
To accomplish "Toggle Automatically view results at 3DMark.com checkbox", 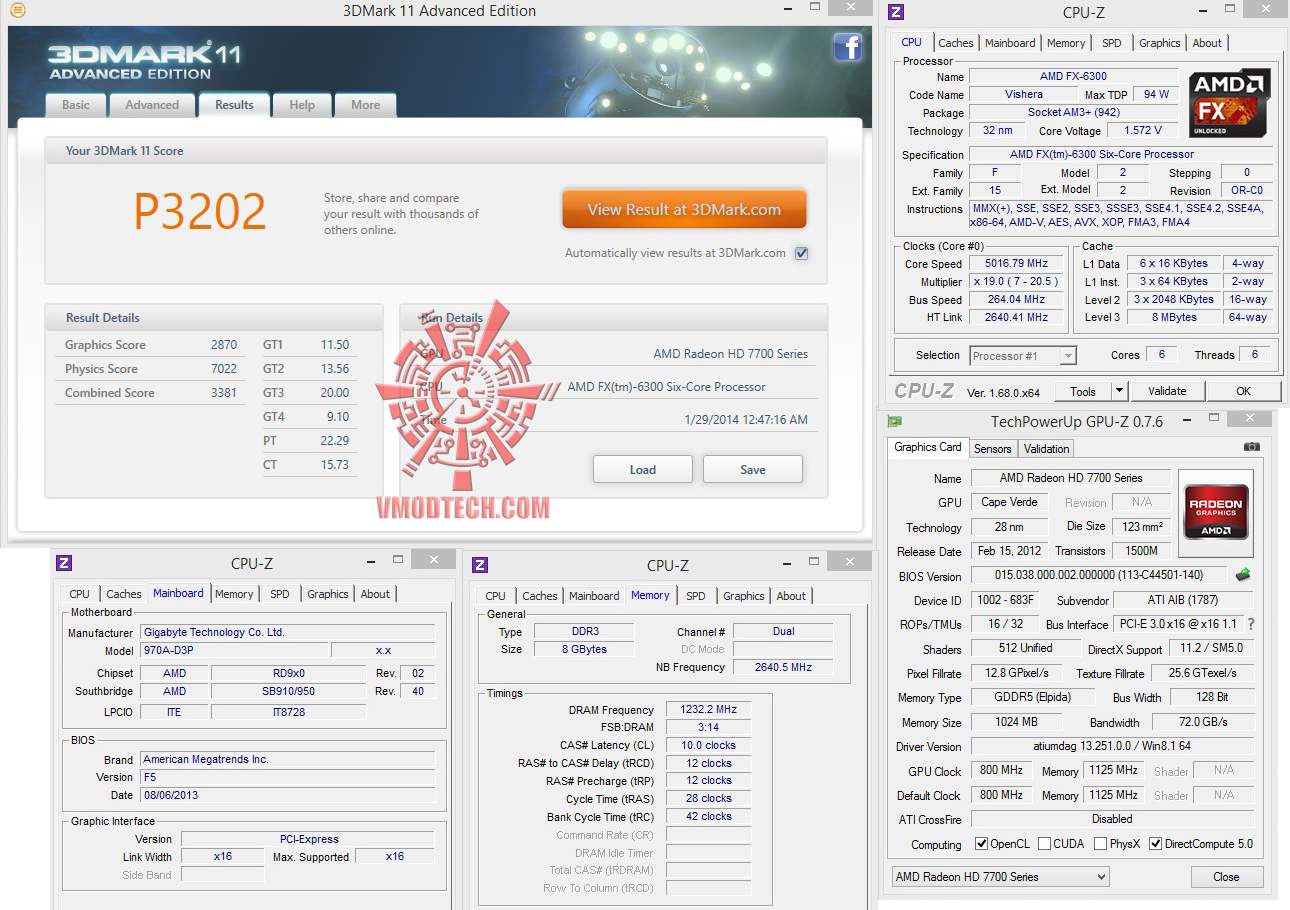I will [801, 253].
